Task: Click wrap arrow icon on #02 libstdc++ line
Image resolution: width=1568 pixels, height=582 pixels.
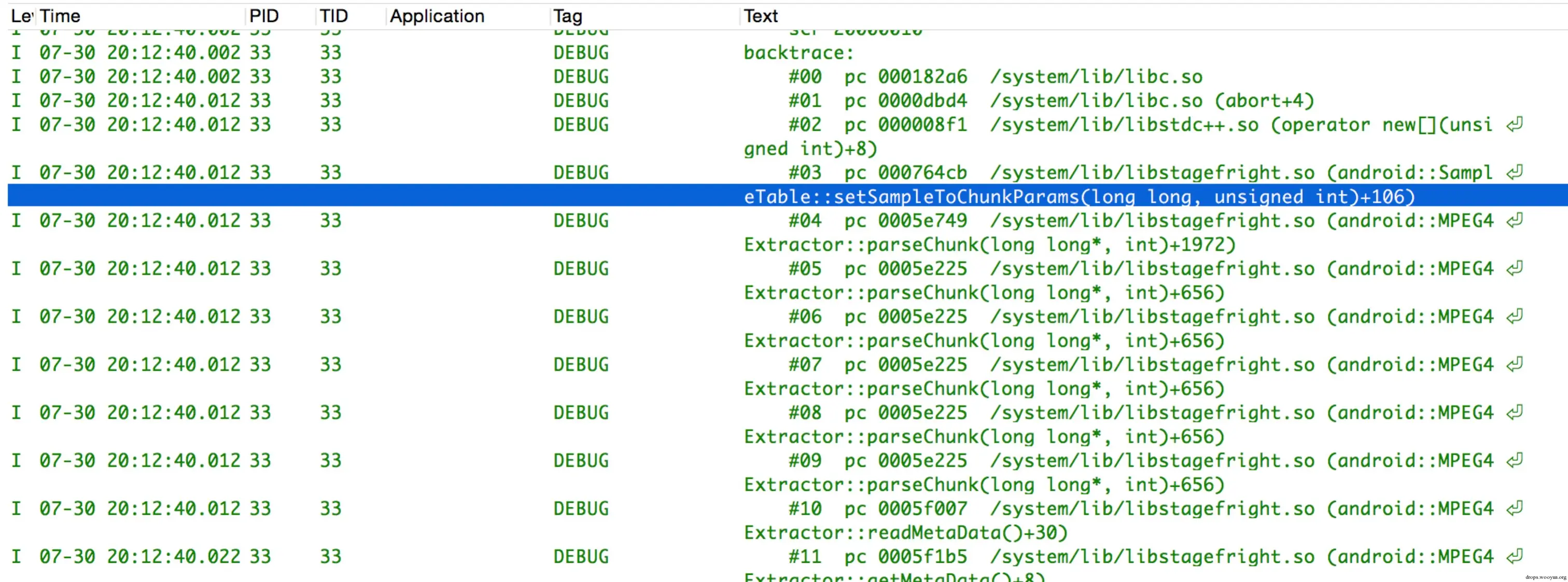Action: [1515, 125]
